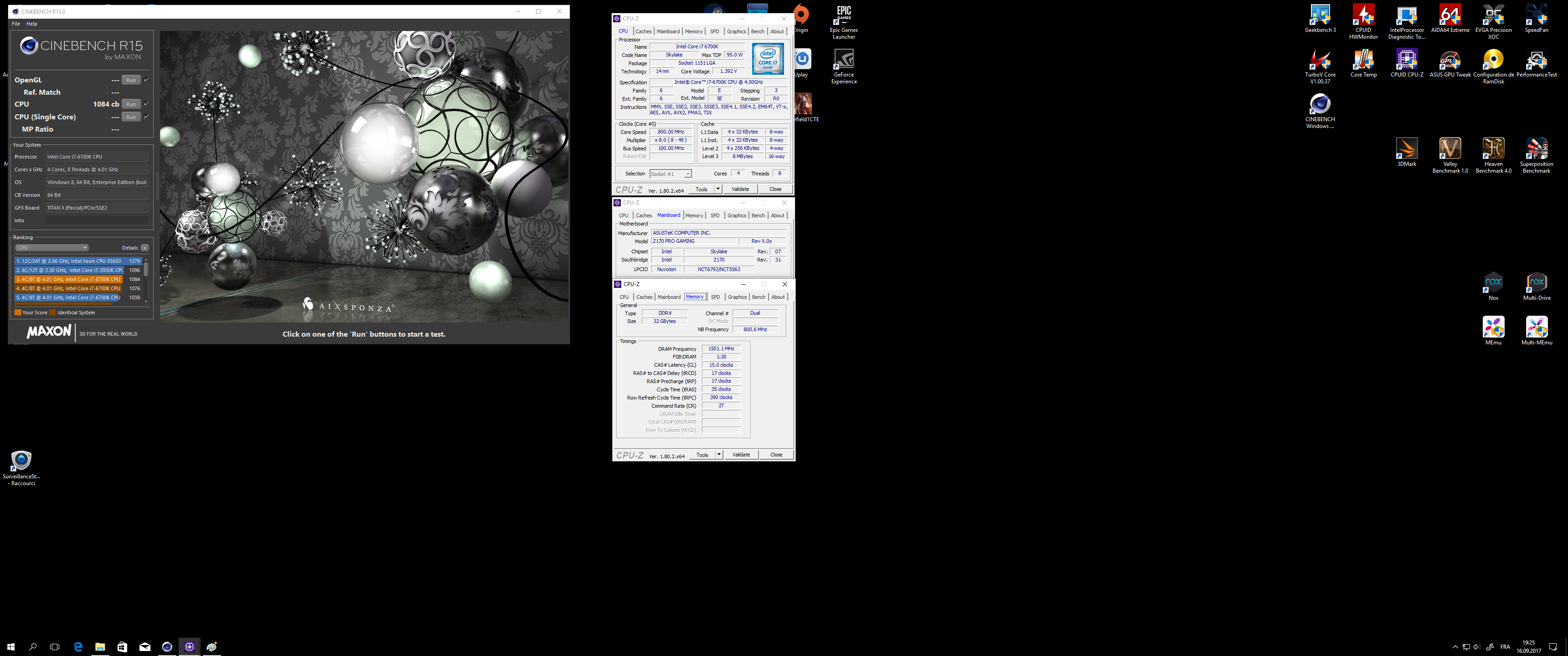The height and width of the screenshot is (656, 1568).
Task: Select About tab in Memory CPU-Z window
Action: coord(778,297)
